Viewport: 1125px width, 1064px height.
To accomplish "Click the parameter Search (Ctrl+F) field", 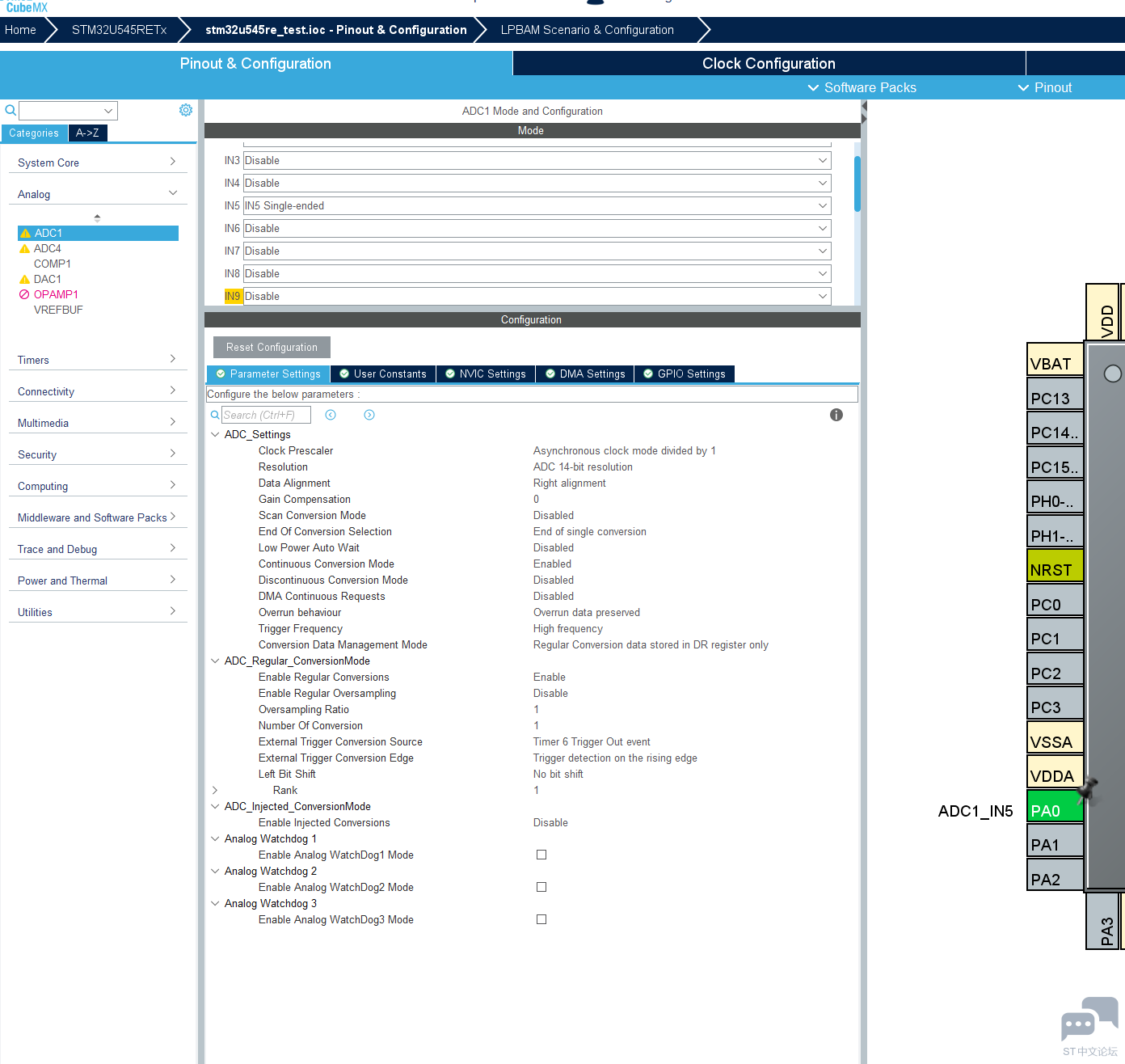I will (x=266, y=415).
